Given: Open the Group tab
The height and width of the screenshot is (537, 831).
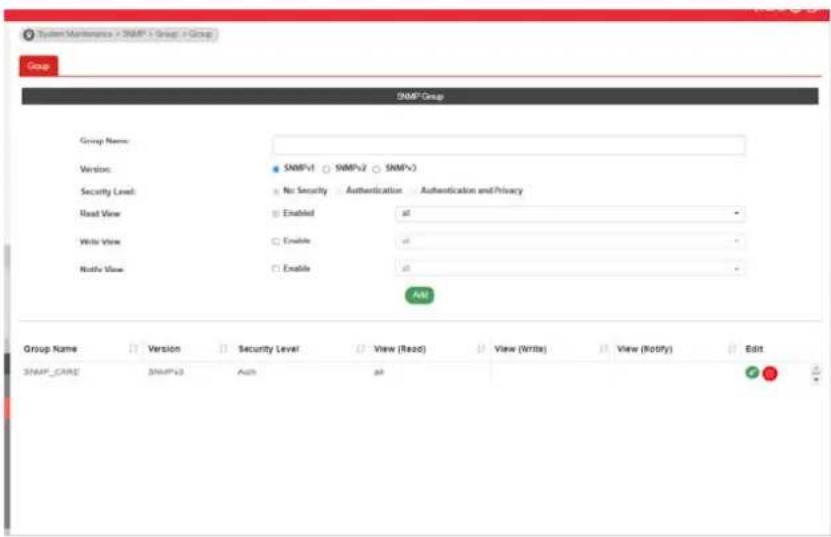Looking at the screenshot, I should (x=39, y=66).
